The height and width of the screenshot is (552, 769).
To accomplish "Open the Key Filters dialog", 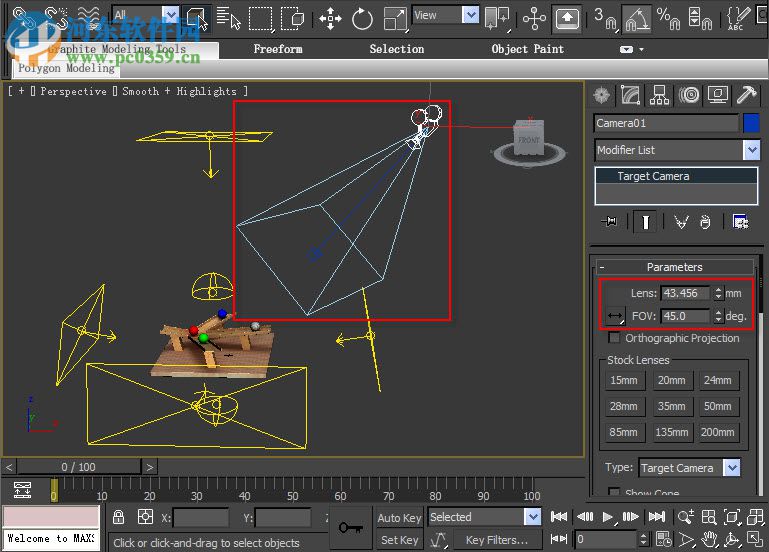I will (497, 540).
